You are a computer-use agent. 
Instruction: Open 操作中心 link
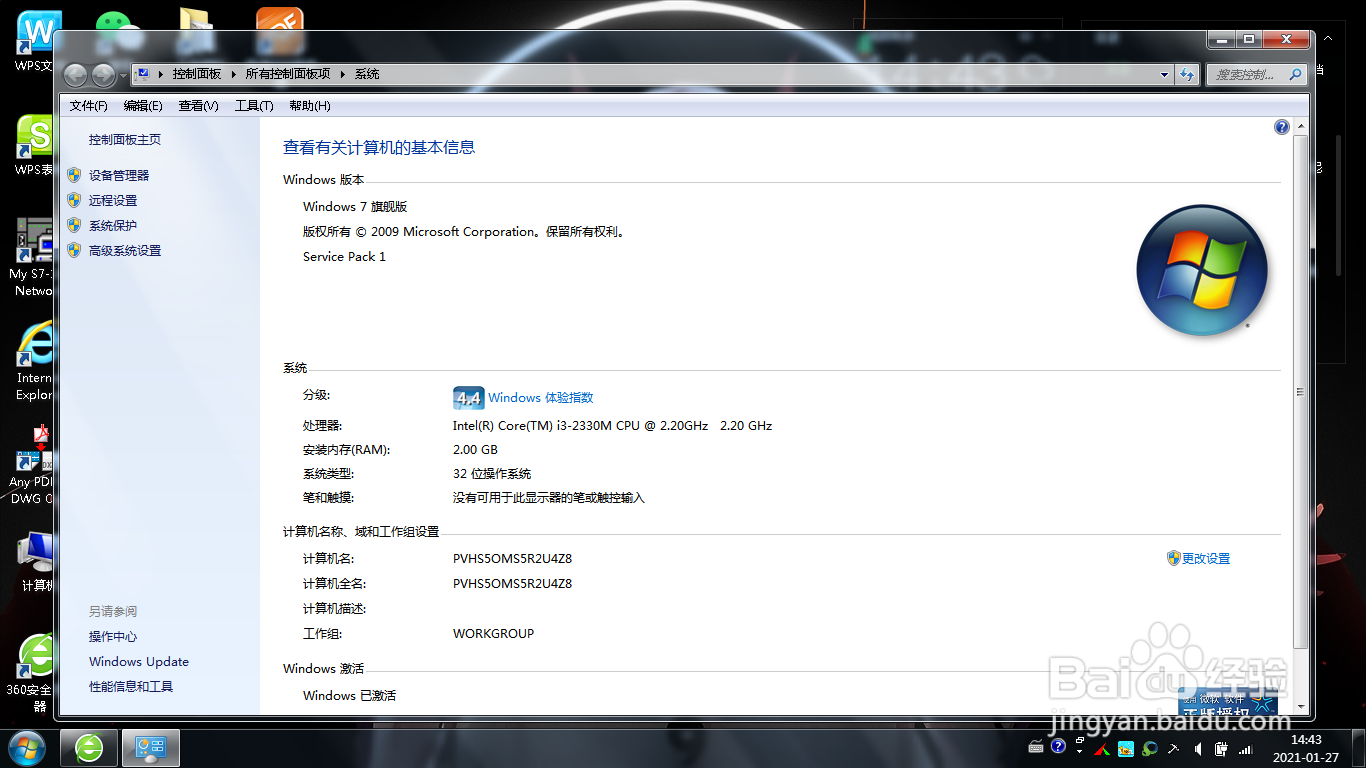[x=113, y=637]
